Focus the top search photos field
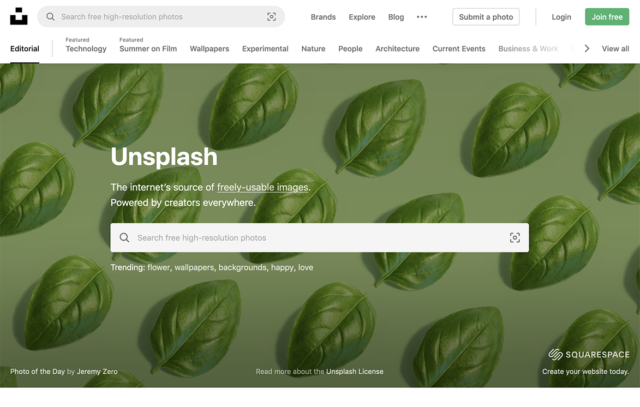 (161, 17)
